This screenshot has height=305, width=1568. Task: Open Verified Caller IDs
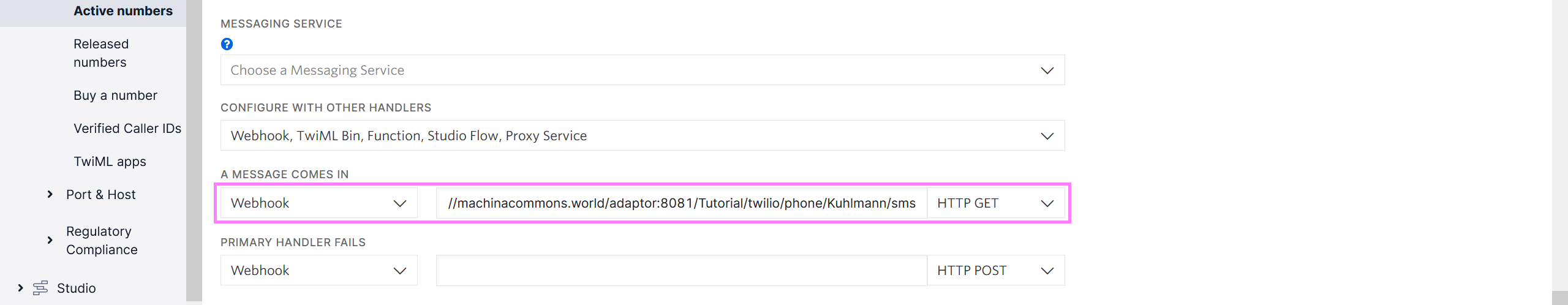pos(127,129)
